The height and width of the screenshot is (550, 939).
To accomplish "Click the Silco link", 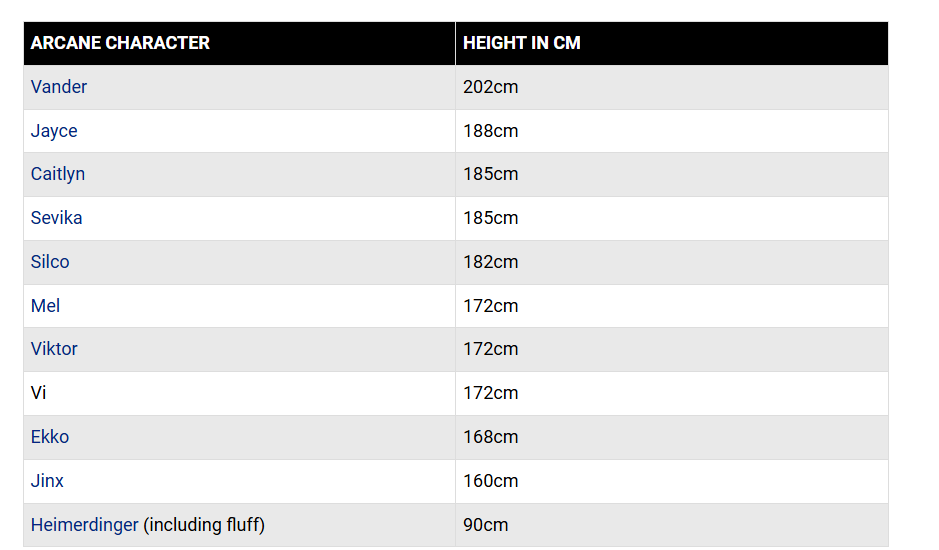I will [50, 262].
